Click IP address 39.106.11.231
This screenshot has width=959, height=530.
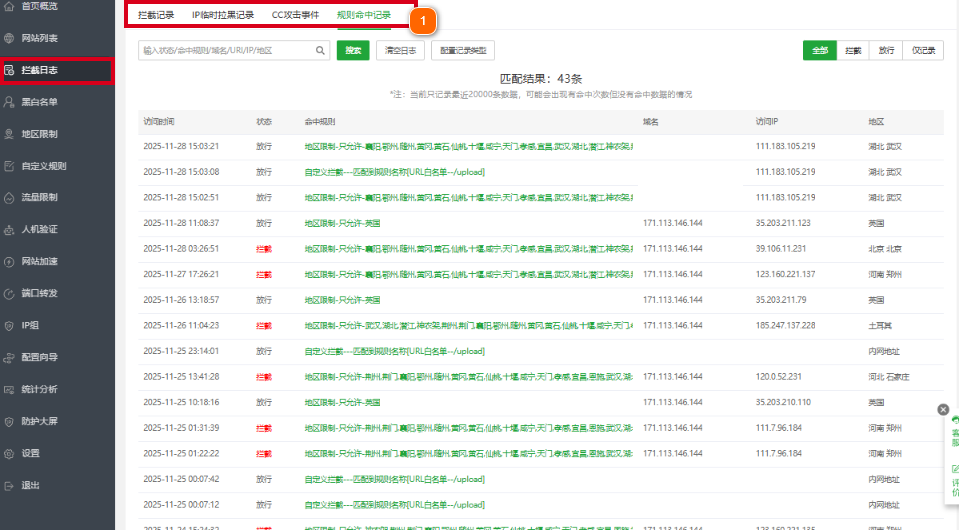(x=780, y=249)
